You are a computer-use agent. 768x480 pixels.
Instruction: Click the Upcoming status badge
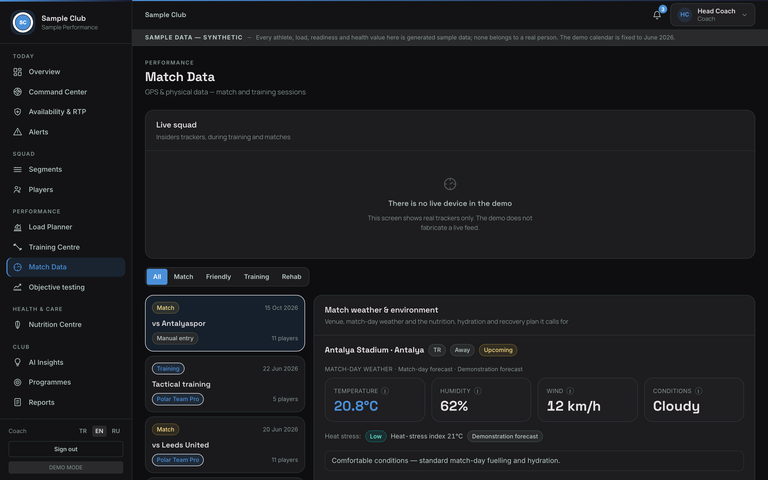[498, 350]
